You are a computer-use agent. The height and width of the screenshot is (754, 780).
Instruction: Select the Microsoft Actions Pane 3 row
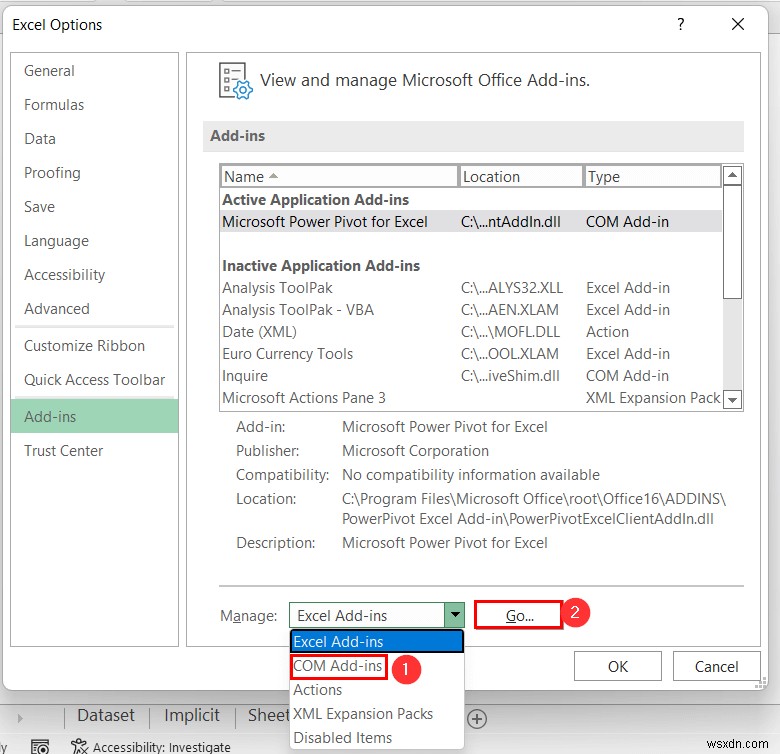[x=471, y=398]
